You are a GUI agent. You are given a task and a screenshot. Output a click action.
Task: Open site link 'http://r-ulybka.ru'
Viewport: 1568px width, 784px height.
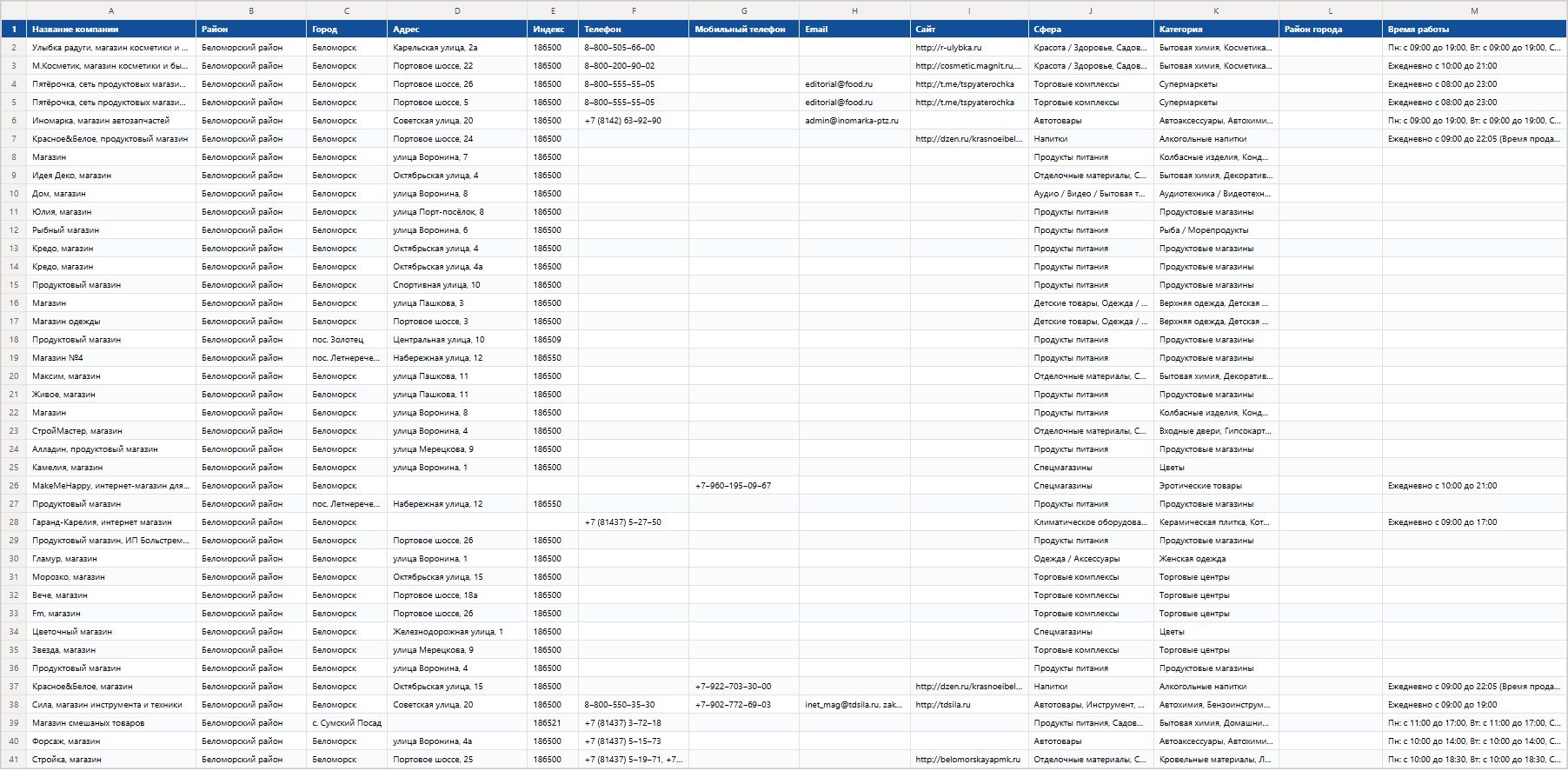pyautogui.click(x=948, y=48)
